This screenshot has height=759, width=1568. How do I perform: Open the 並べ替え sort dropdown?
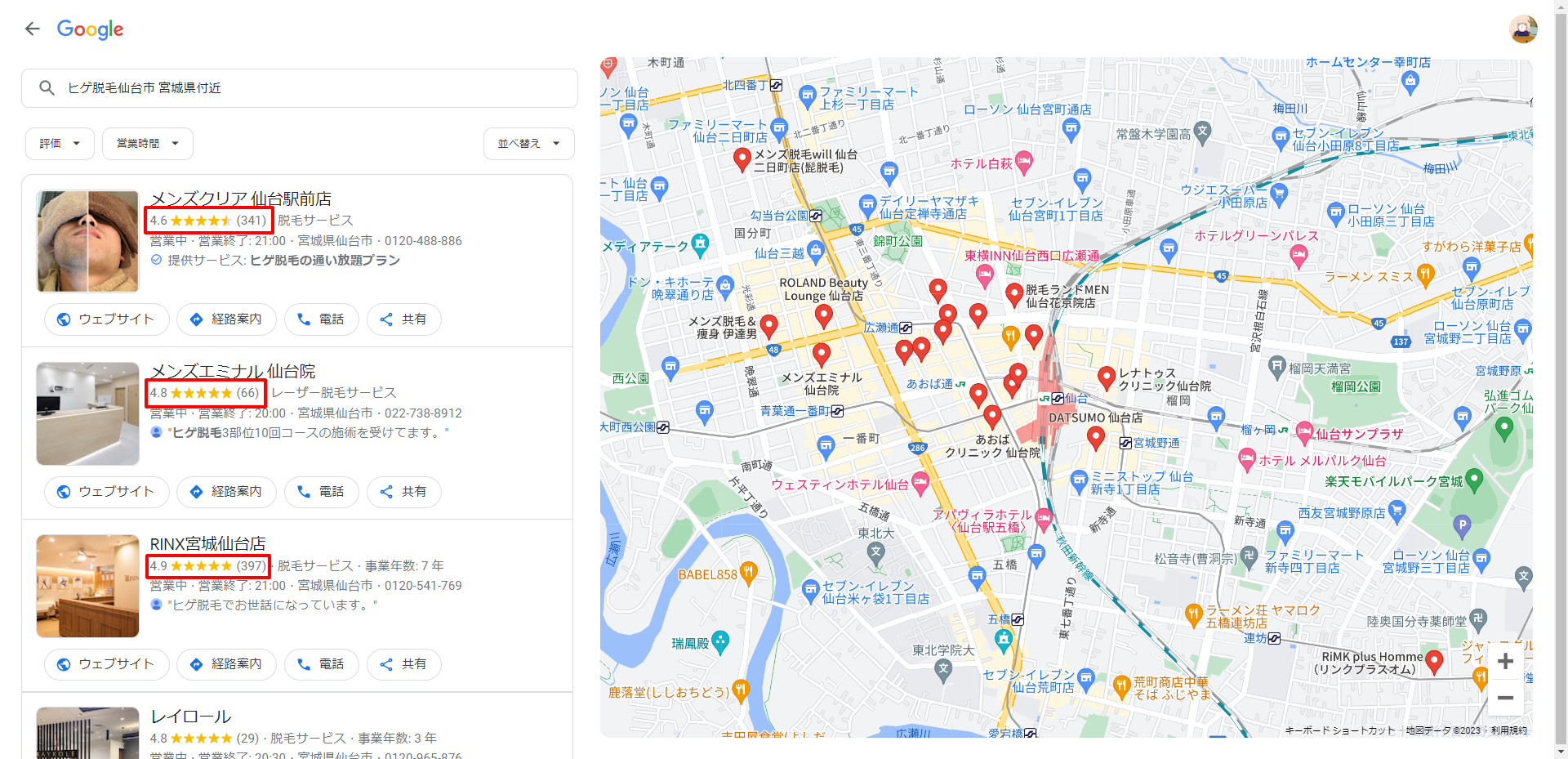pyautogui.click(x=528, y=144)
